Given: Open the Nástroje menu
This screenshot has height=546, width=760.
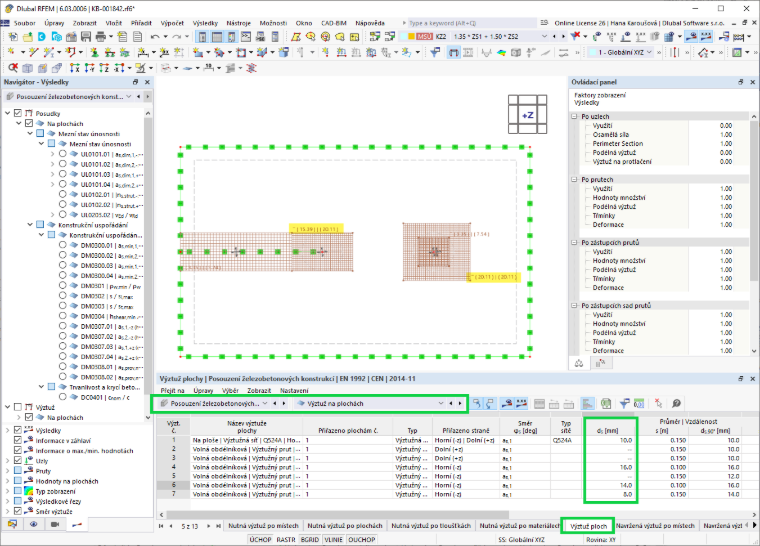Looking at the screenshot, I should (238, 23).
